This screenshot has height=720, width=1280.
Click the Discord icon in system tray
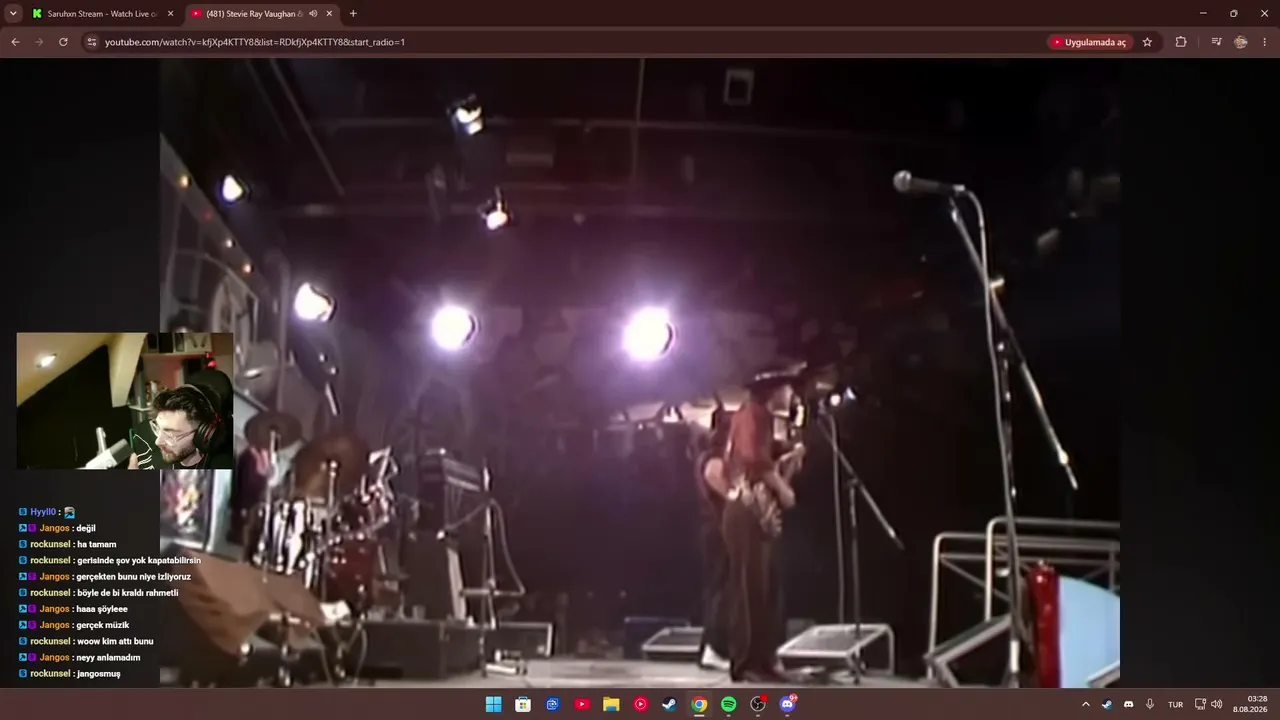click(1129, 704)
